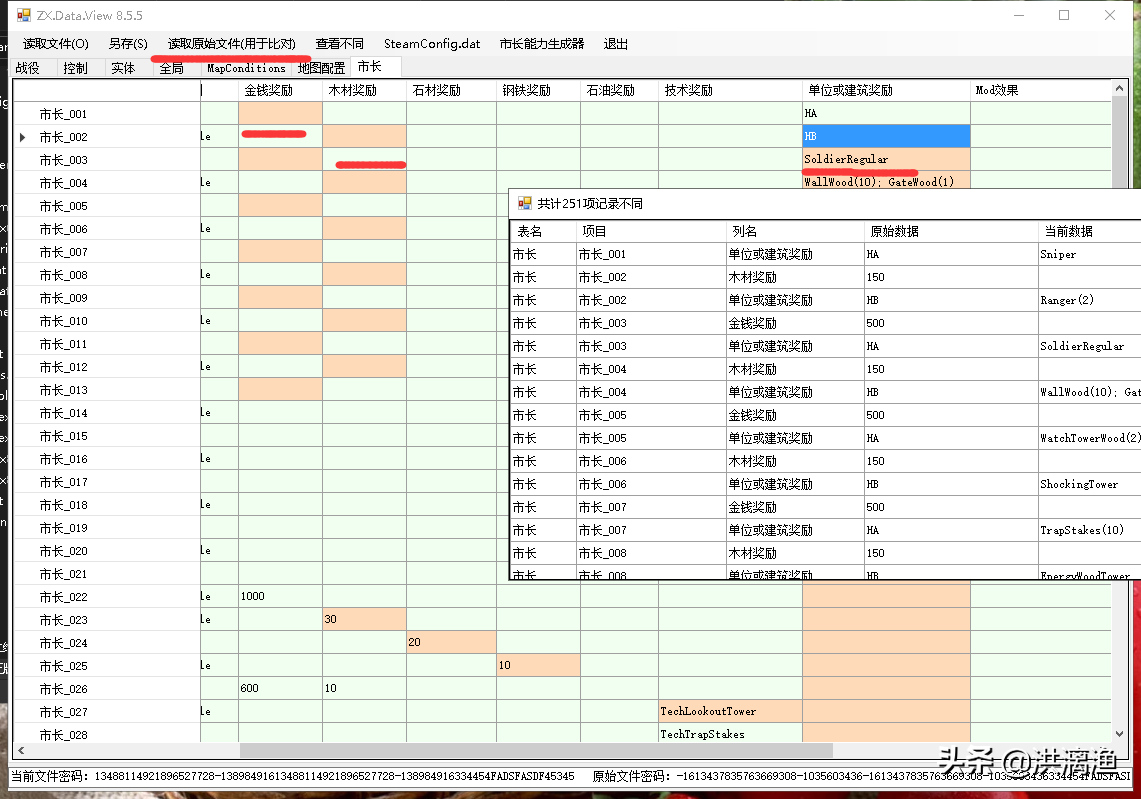Switch to the 地图配置 tab
The height and width of the screenshot is (799, 1141).
coord(321,68)
